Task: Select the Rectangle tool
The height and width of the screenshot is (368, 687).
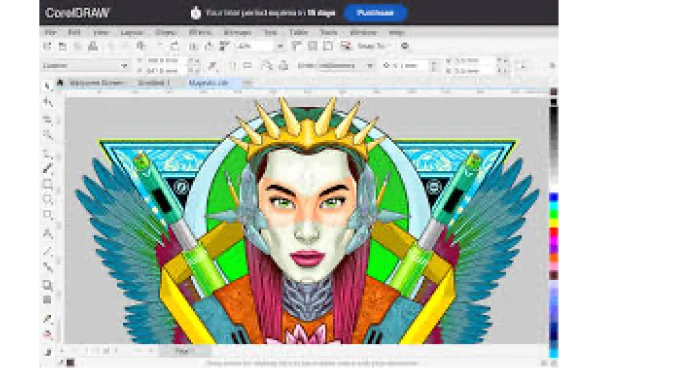Action: coord(47,184)
